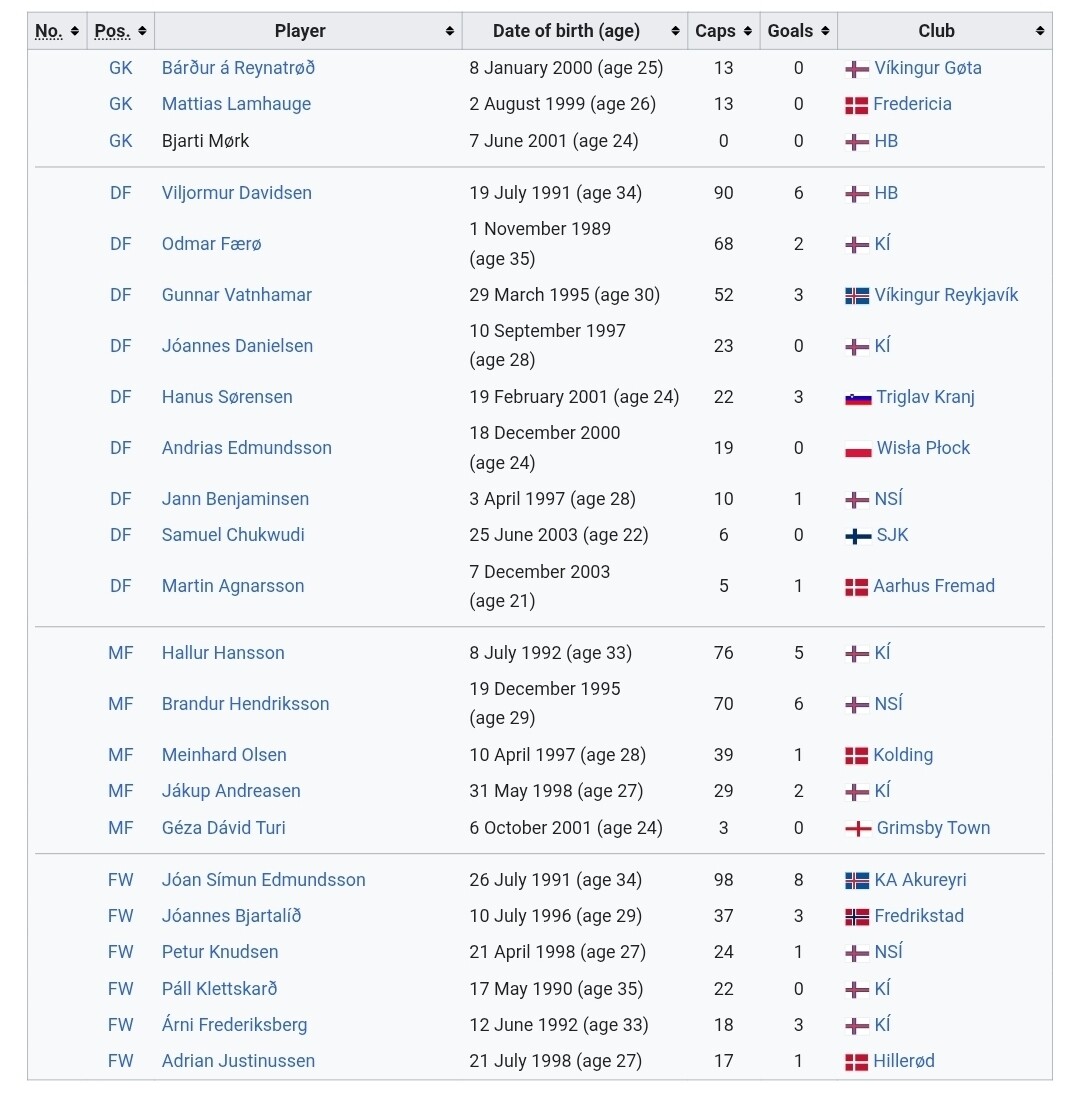Image resolution: width=1080 pixels, height=1094 pixels.
Task: Click the Slovenian flag next to Triglav Kranj
Action: click(857, 398)
